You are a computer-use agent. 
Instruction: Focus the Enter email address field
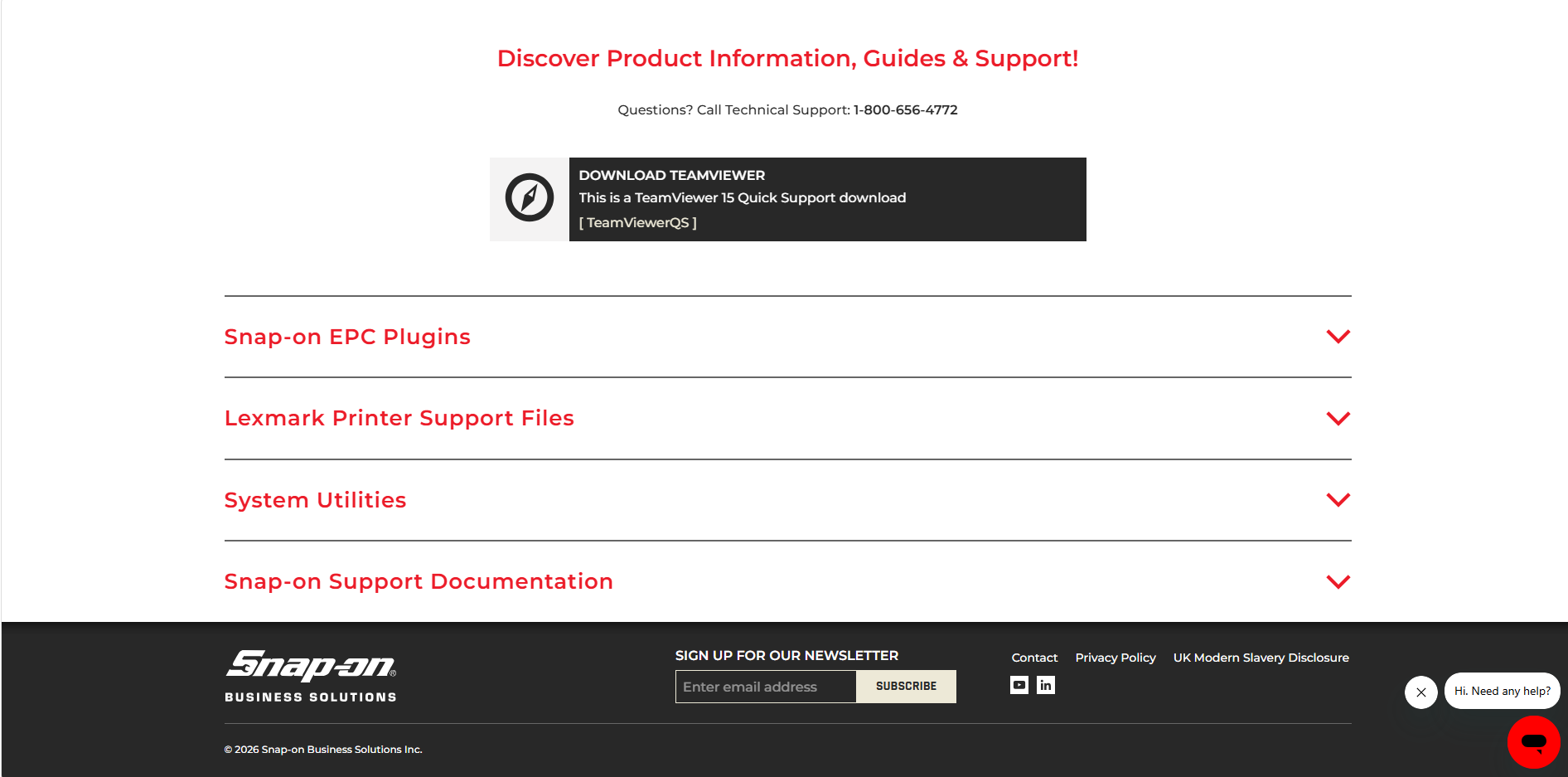766,687
